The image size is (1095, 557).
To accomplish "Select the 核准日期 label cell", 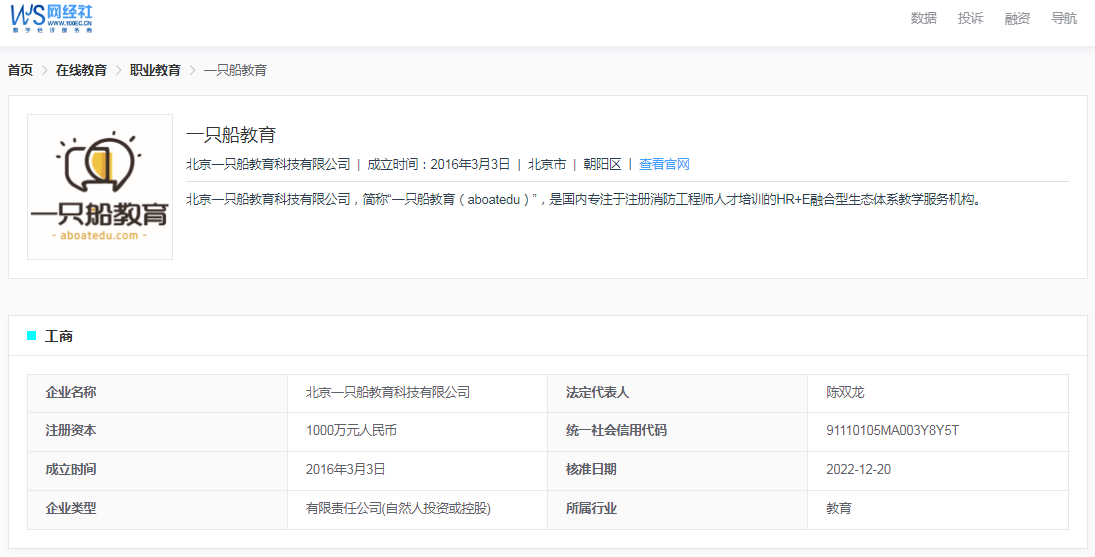I will (677, 470).
